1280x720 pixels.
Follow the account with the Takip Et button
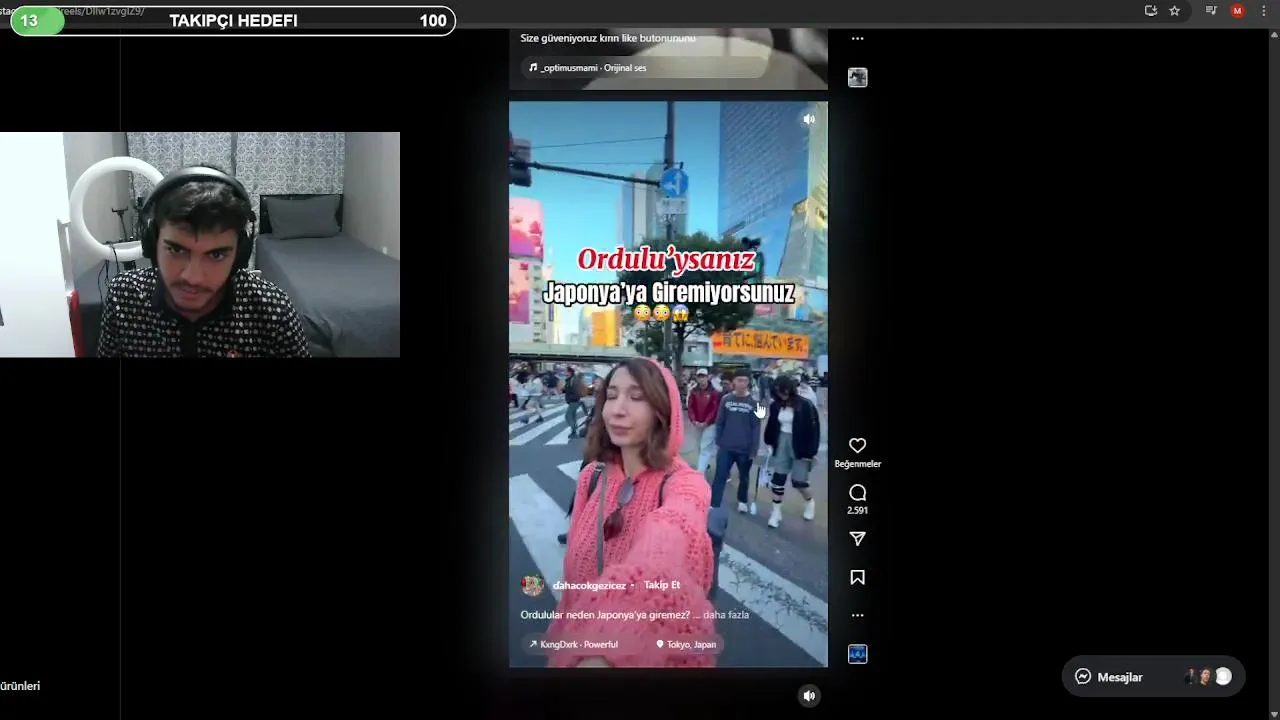pyautogui.click(x=662, y=585)
